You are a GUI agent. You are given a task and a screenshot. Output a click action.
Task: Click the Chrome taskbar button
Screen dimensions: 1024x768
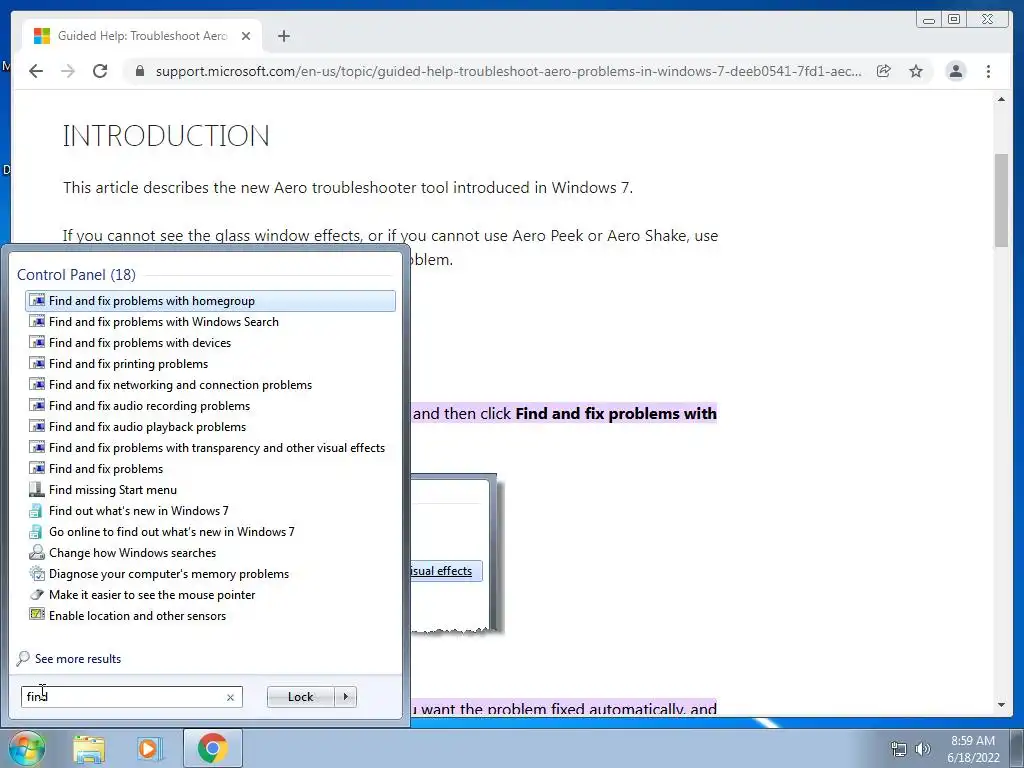click(x=213, y=748)
